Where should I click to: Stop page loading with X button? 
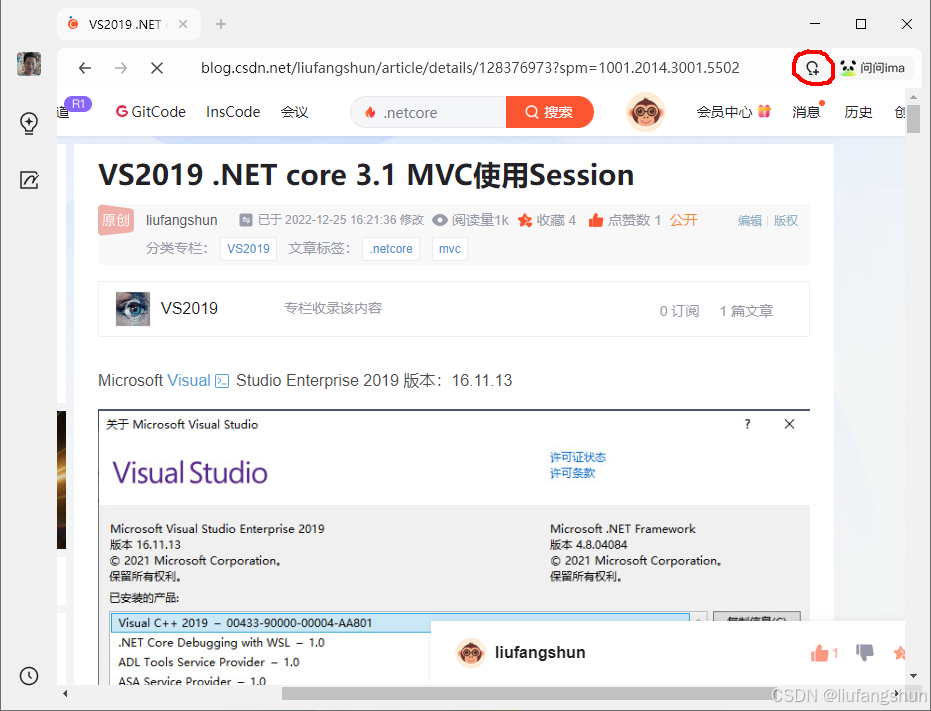point(157,68)
